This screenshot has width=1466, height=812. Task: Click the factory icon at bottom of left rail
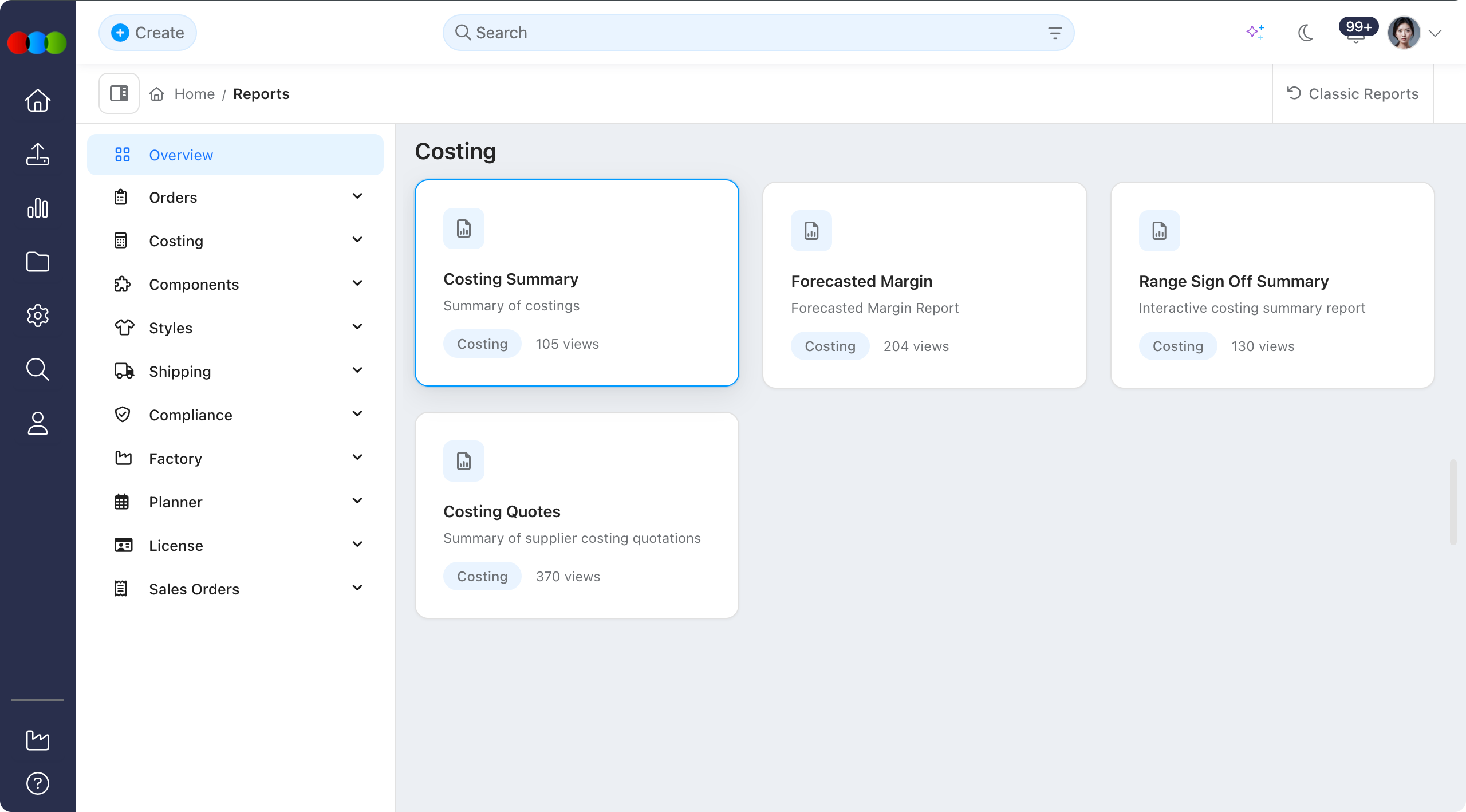38,740
